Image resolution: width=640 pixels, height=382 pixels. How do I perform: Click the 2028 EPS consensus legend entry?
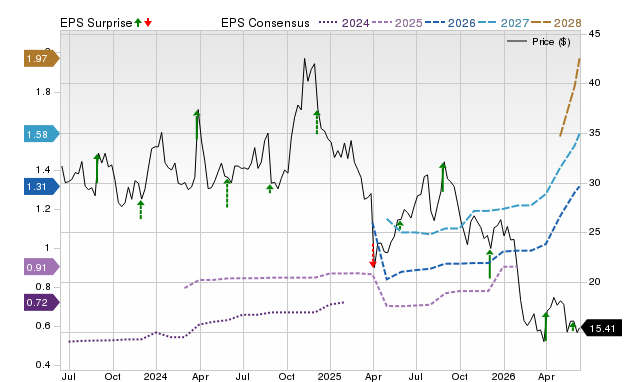(x=556, y=23)
